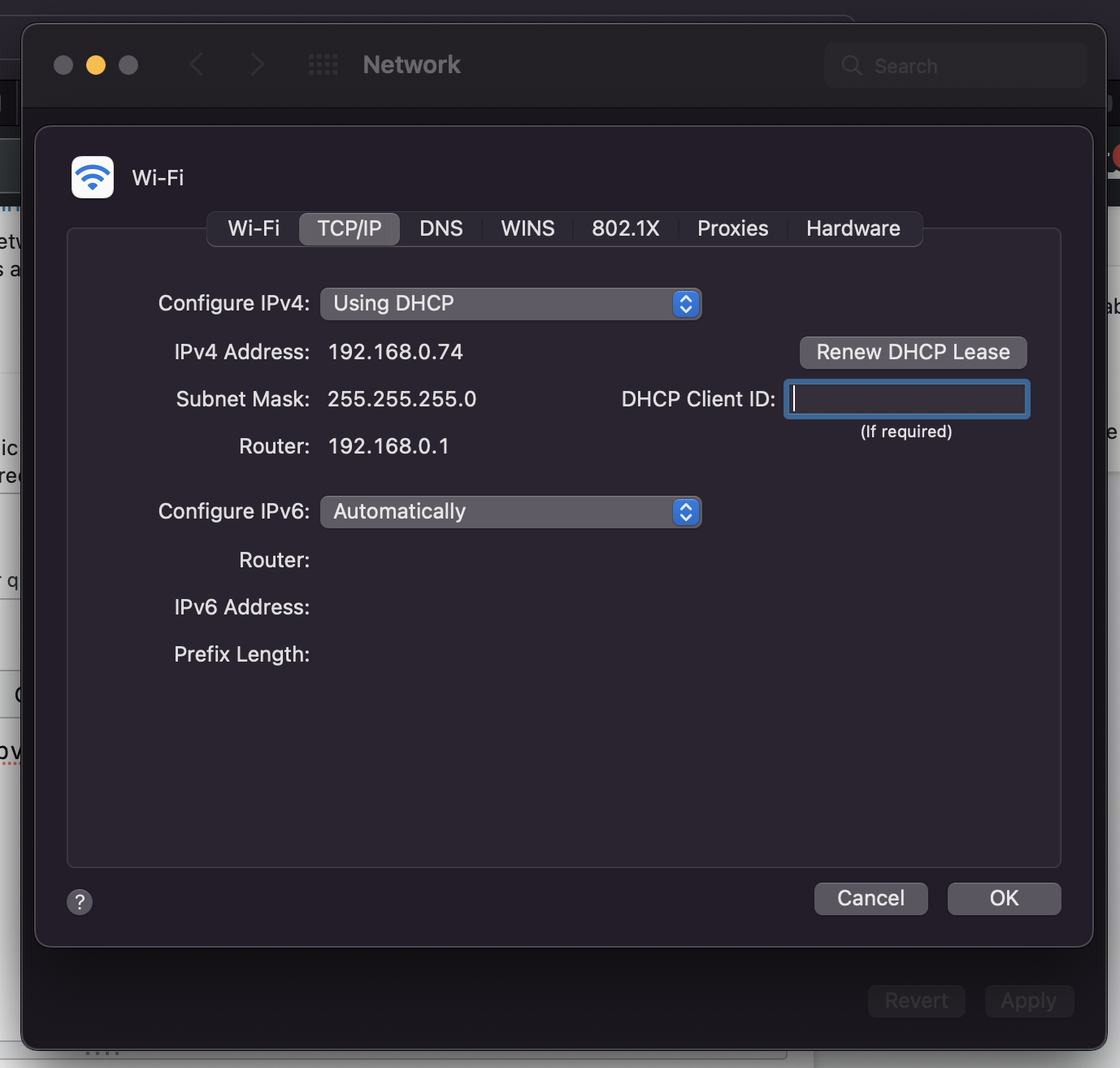The height and width of the screenshot is (1068, 1120).
Task: Open the help question mark button
Action: [80, 901]
